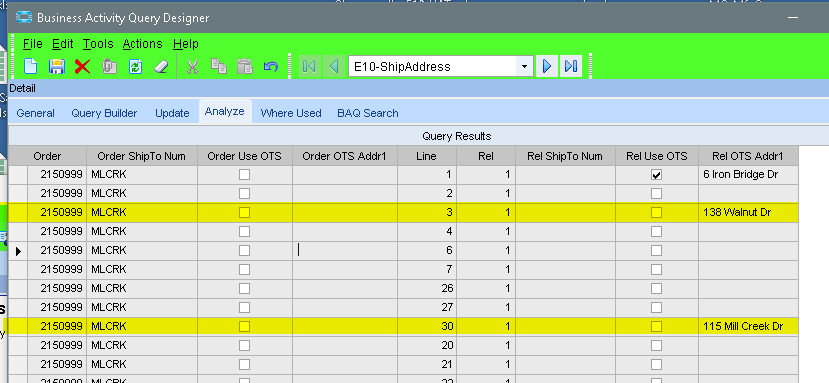Sort by Order Use OTS column header
The height and width of the screenshot is (383, 829).
tap(245, 156)
